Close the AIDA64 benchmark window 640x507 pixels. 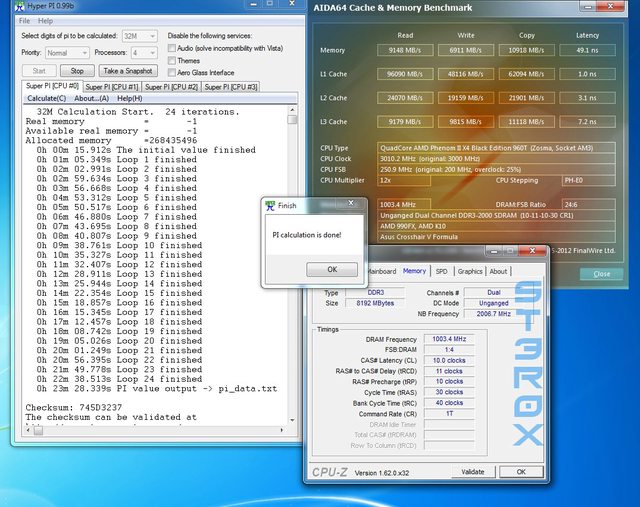click(610, 7)
